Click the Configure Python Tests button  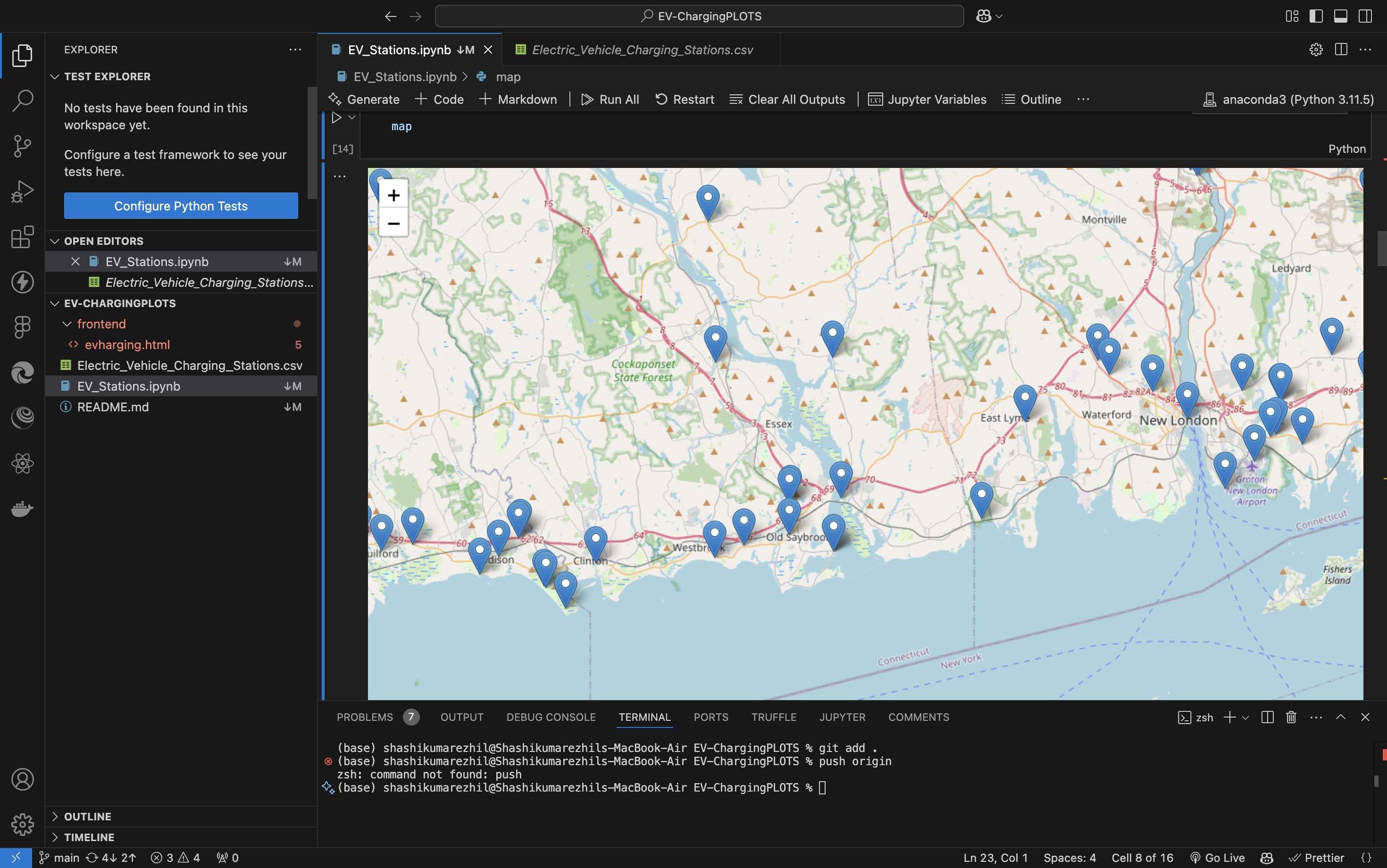[x=180, y=206]
